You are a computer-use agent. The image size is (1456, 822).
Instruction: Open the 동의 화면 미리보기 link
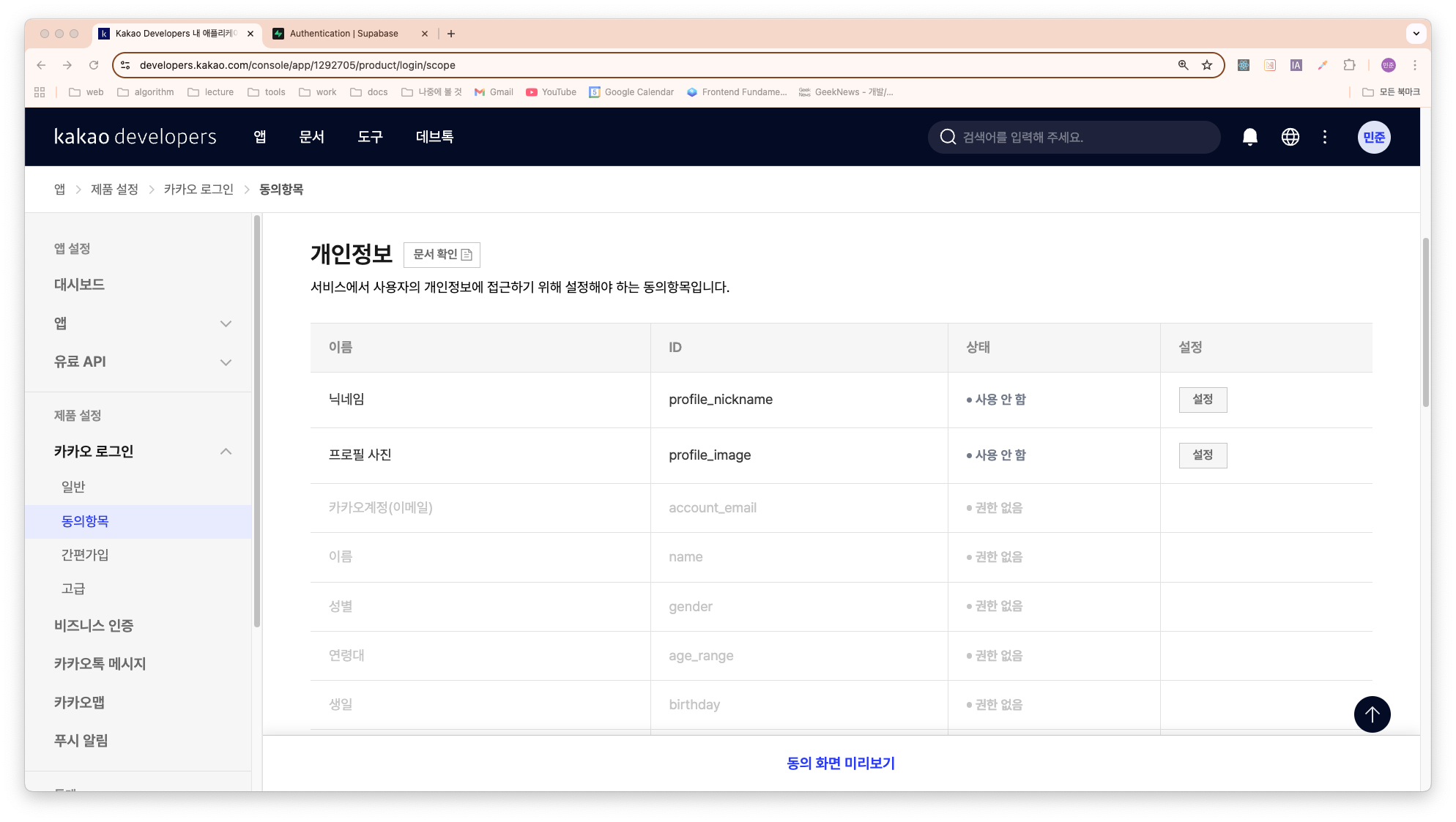click(840, 763)
